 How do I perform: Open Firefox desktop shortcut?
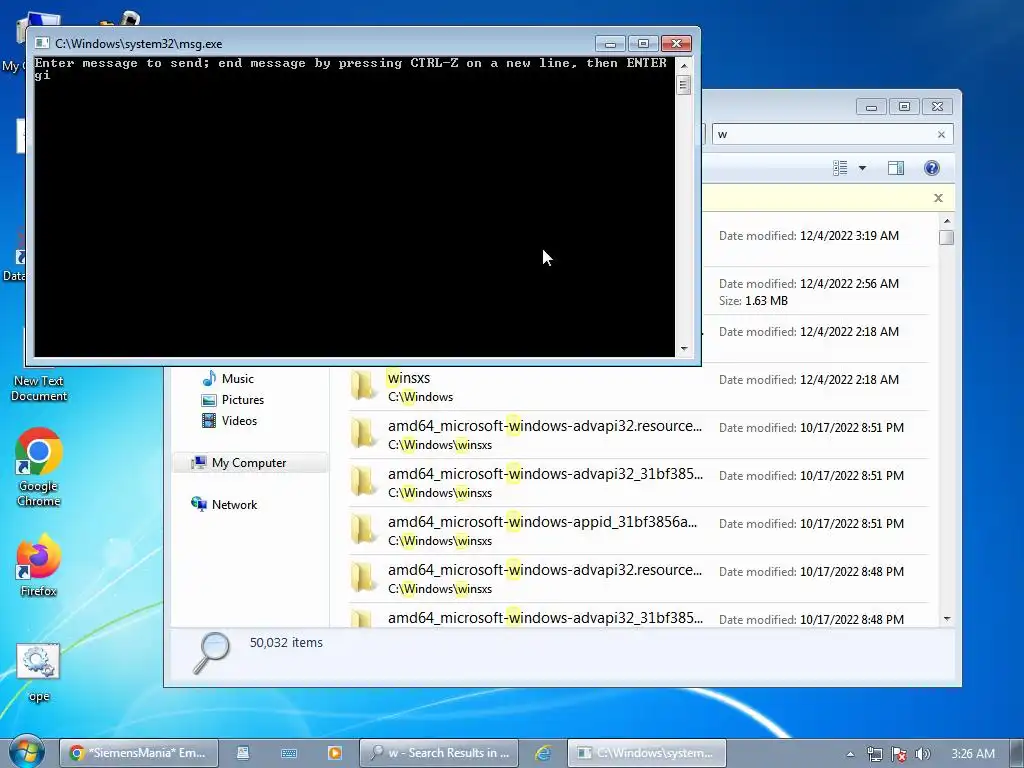pyautogui.click(x=39, y=566)
